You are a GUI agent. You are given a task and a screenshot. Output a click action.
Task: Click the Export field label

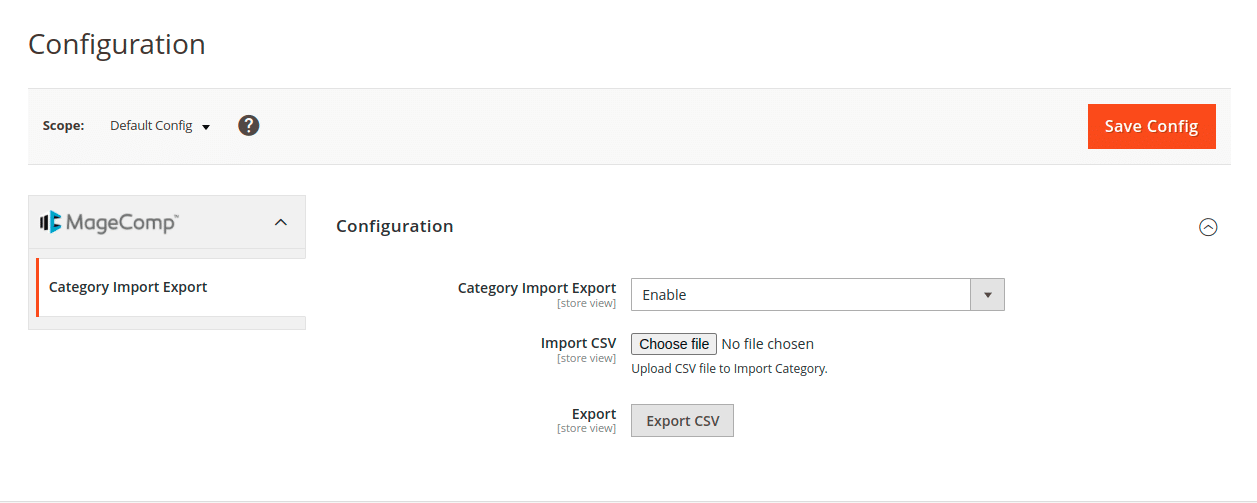tap(594, 414)
